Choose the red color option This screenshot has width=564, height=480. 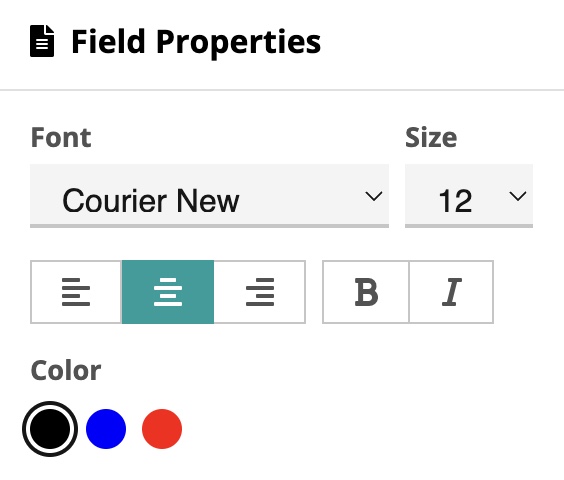coord(162,429)
